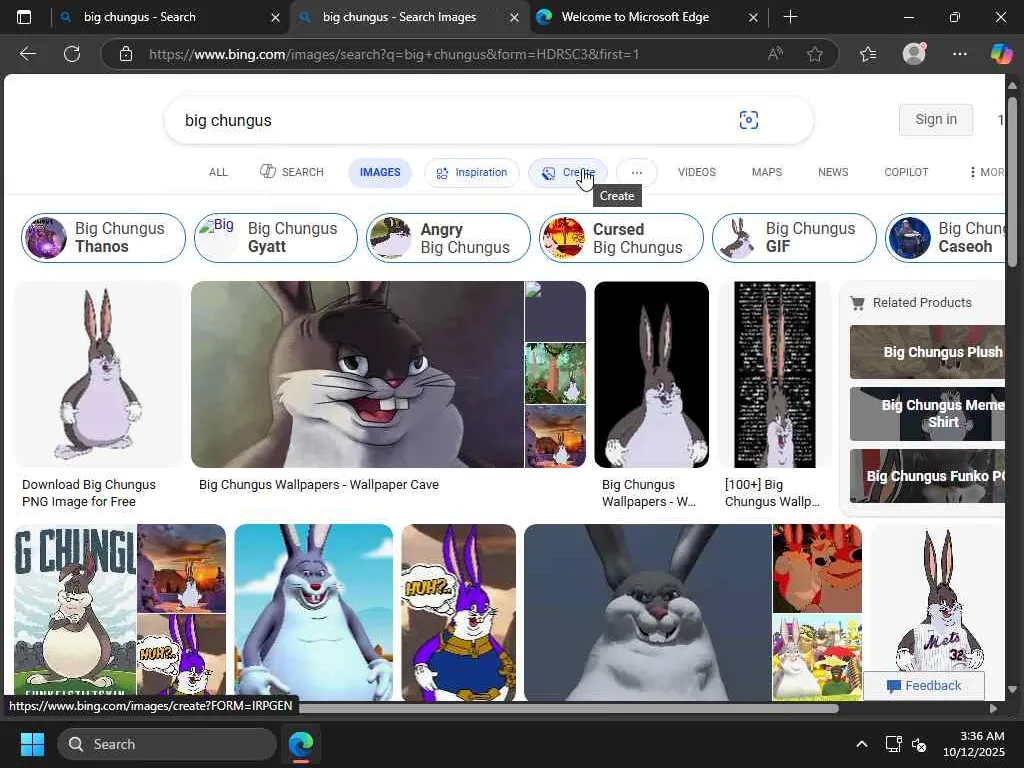Screen dimensions: 1024x768
Task: Click the vertical page scrollbar thumb
Action: click(1012, 182)
